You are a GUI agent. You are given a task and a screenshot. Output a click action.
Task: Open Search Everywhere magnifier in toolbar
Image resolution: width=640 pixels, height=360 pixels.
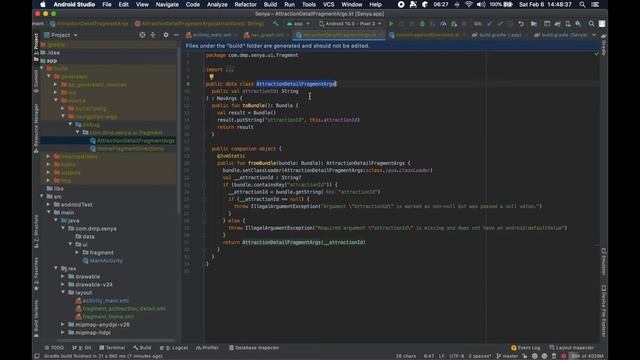click(591, 24)
